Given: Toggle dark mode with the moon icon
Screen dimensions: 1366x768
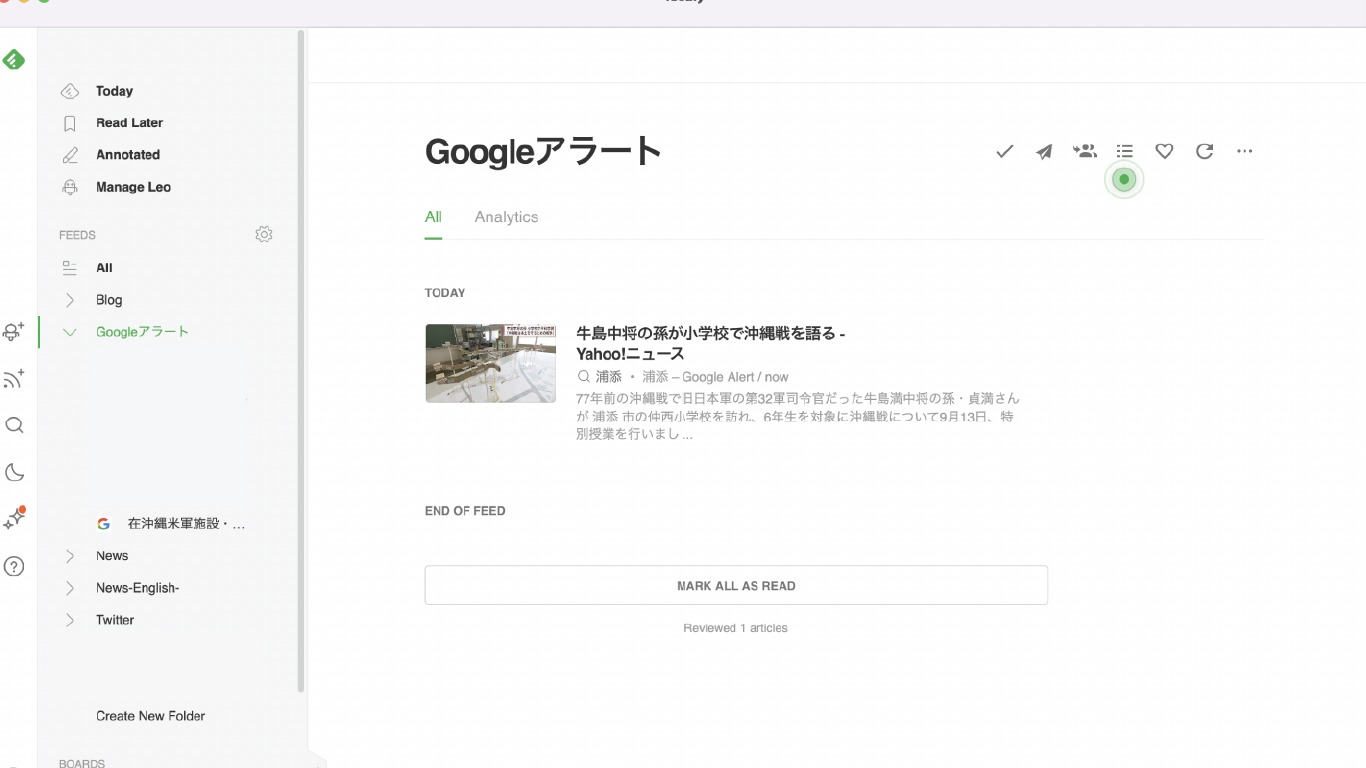Looking at the screenshot, I should 14,473.
